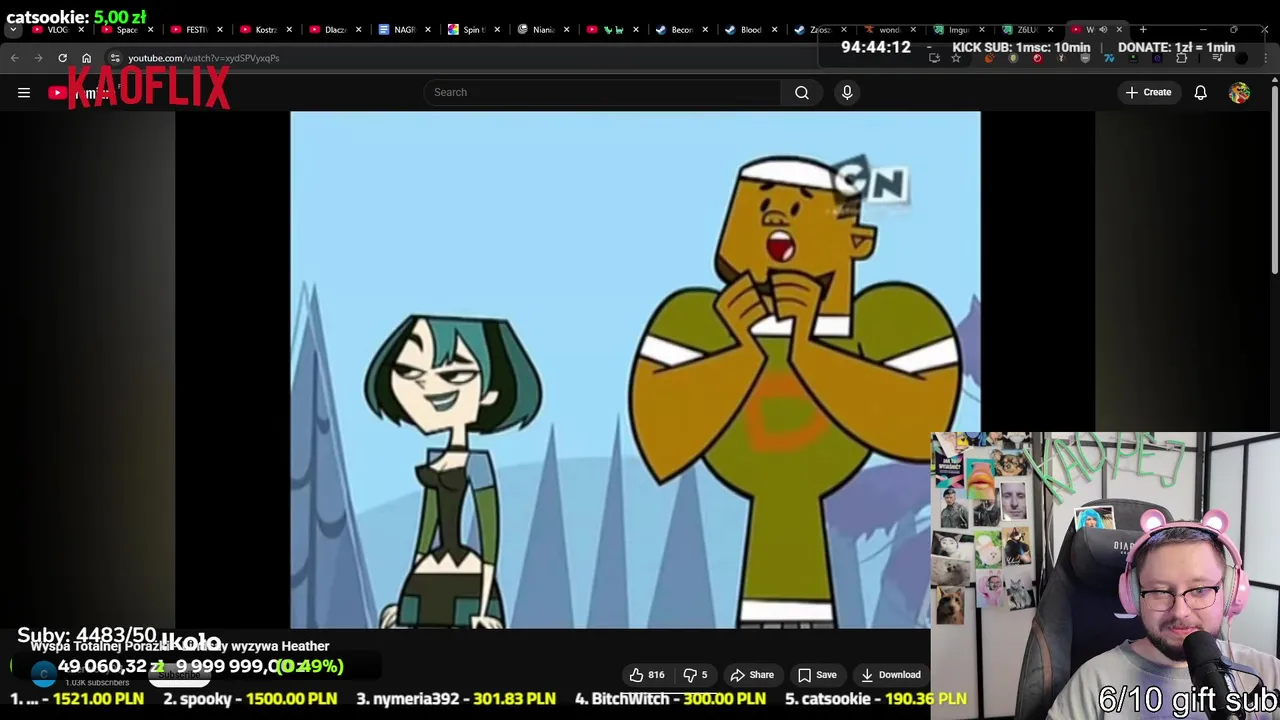The height and width of the screenshot is (720, 1280).
Task: Open the YouTube hamburger guide menu
Action: (x=24, y=93)
